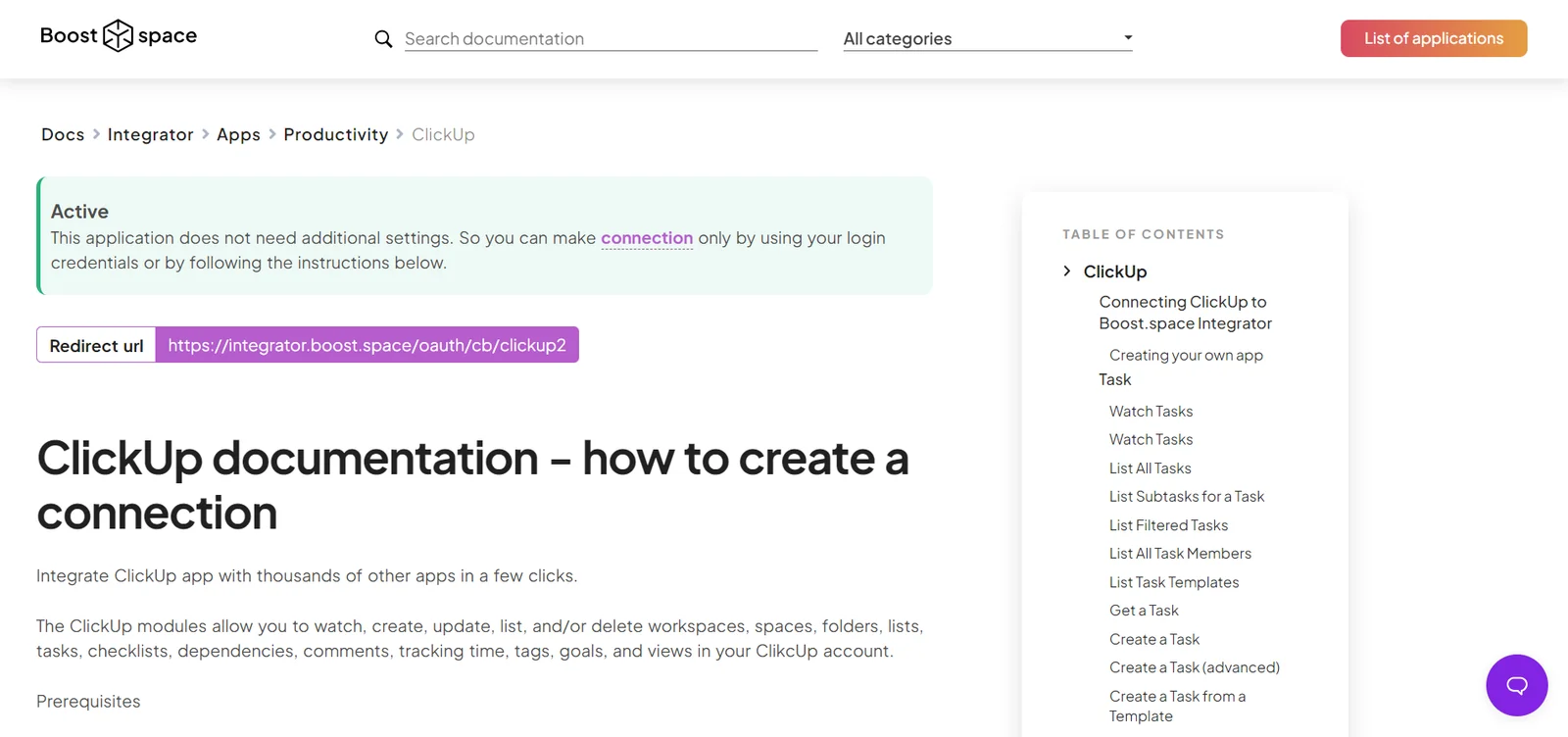Jump to Get a Task section
This screenshot has height=737, width=1568.
(x=1144, y=611)
